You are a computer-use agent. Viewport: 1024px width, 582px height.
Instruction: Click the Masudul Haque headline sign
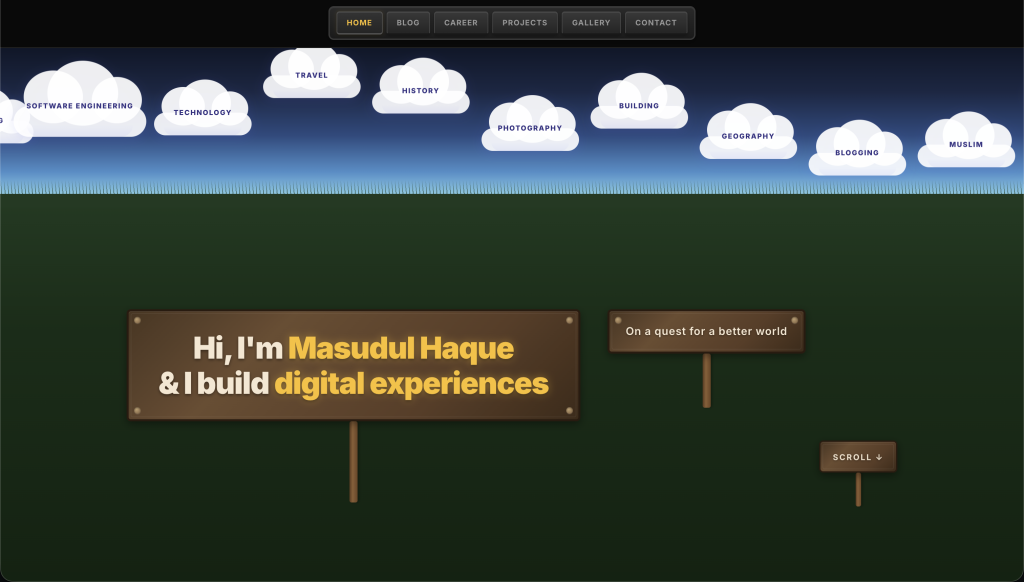(x=353, y=365)
